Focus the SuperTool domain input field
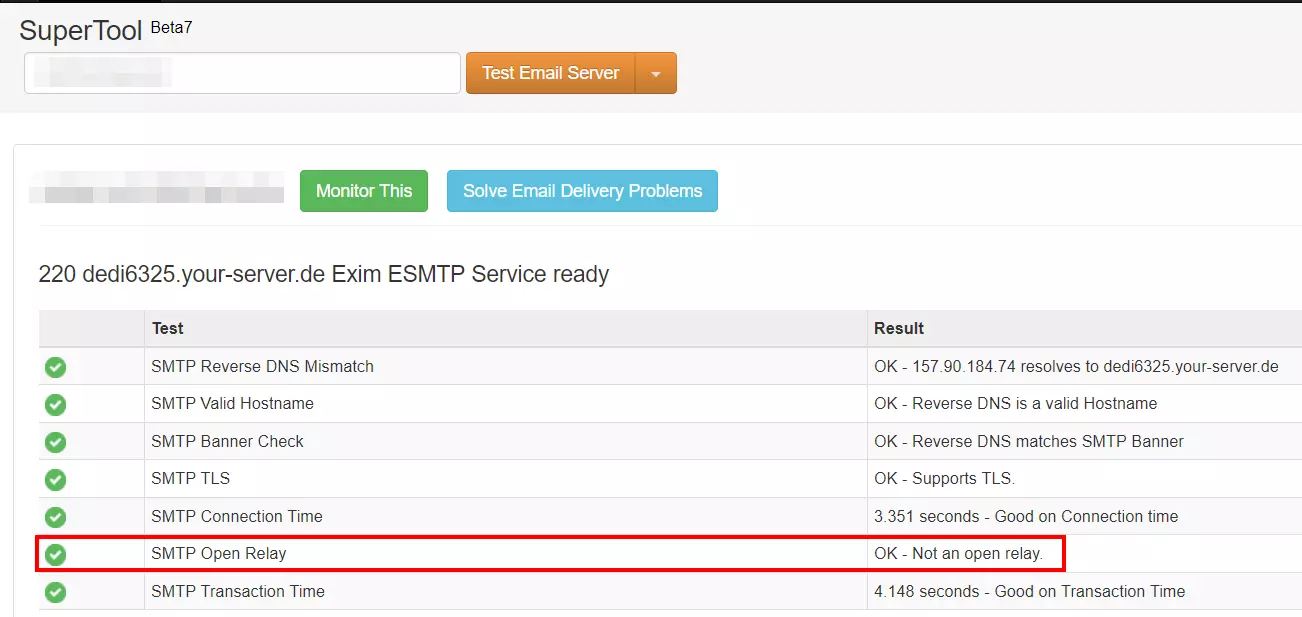The image size is (1302, 617). click(x=242, y=73)
